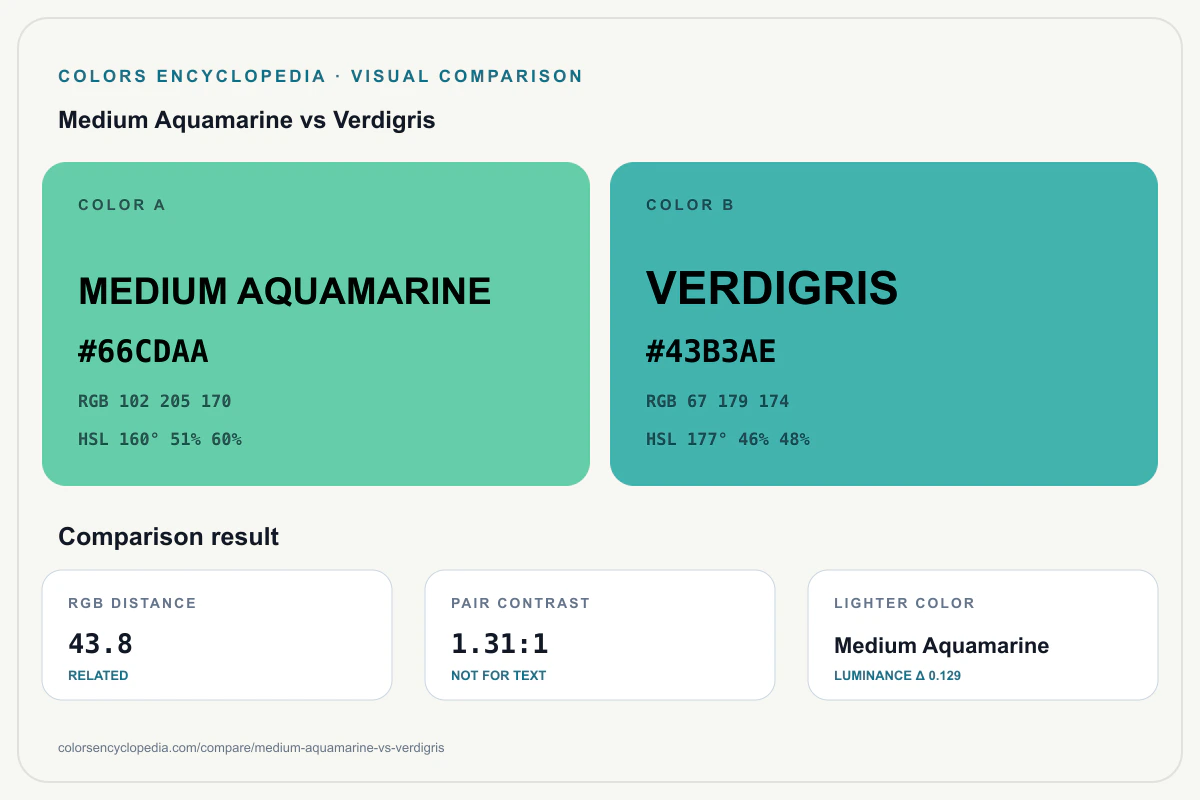Click the colorsencyclopedia.com compare URL
Image resolution: width=1200 pixels, height=800 pixels.
(x=252, y=747)
